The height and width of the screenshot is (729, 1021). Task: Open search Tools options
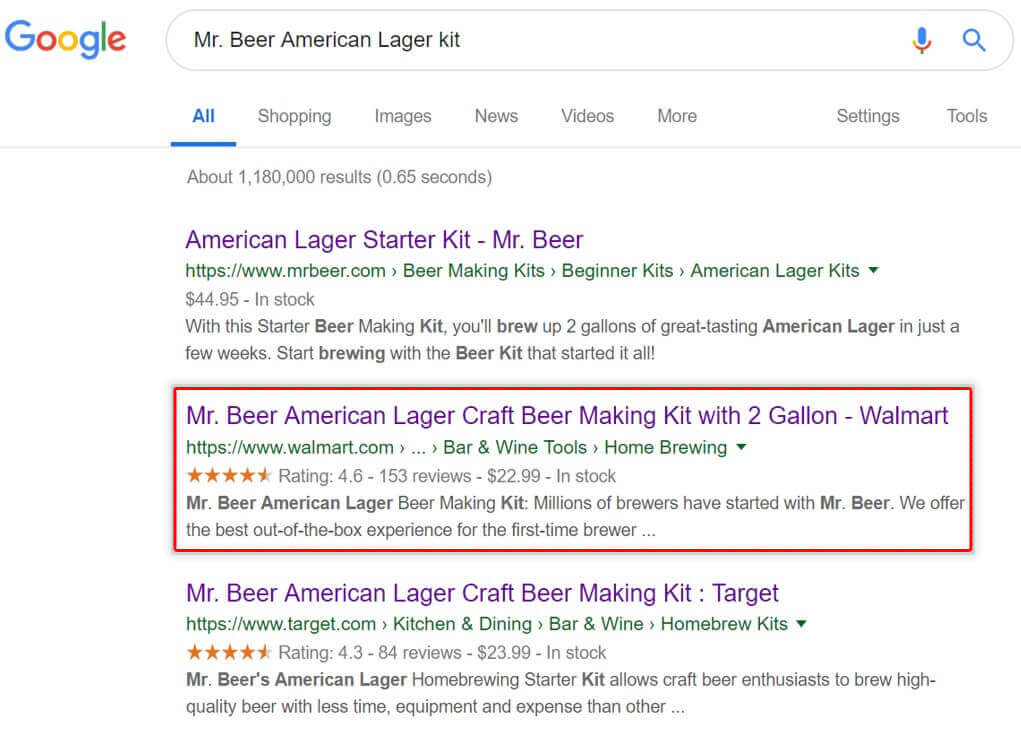966,116
